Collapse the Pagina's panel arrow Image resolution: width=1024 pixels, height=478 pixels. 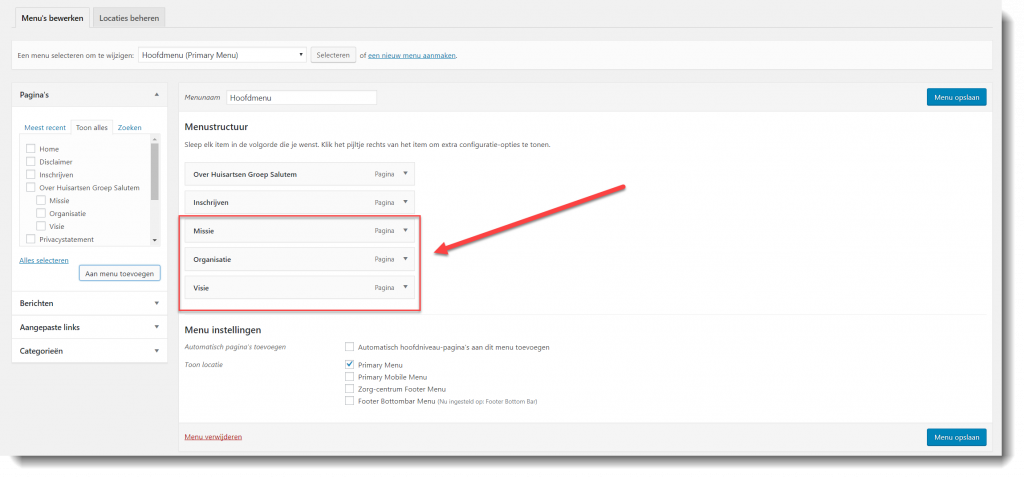click(x=156, y=95)
